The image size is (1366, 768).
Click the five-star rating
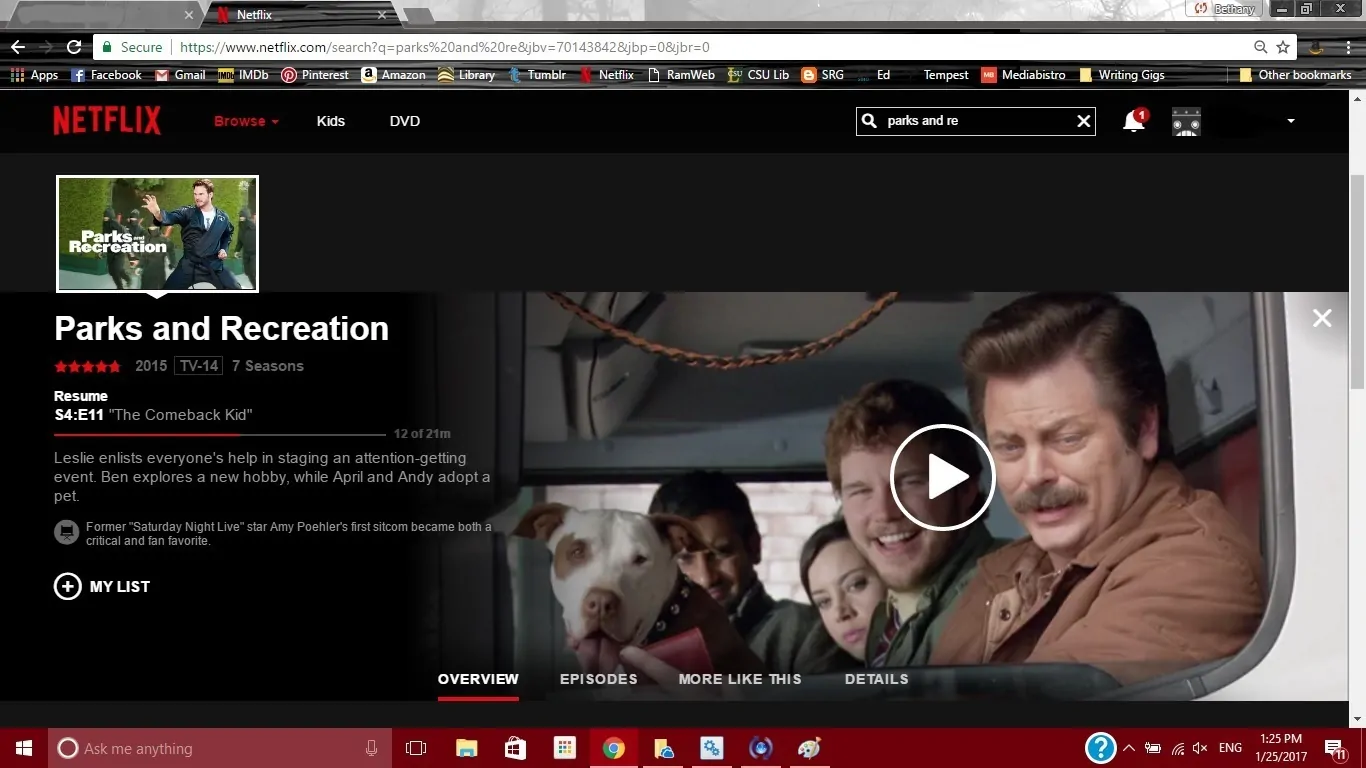[x=88, y=366]
